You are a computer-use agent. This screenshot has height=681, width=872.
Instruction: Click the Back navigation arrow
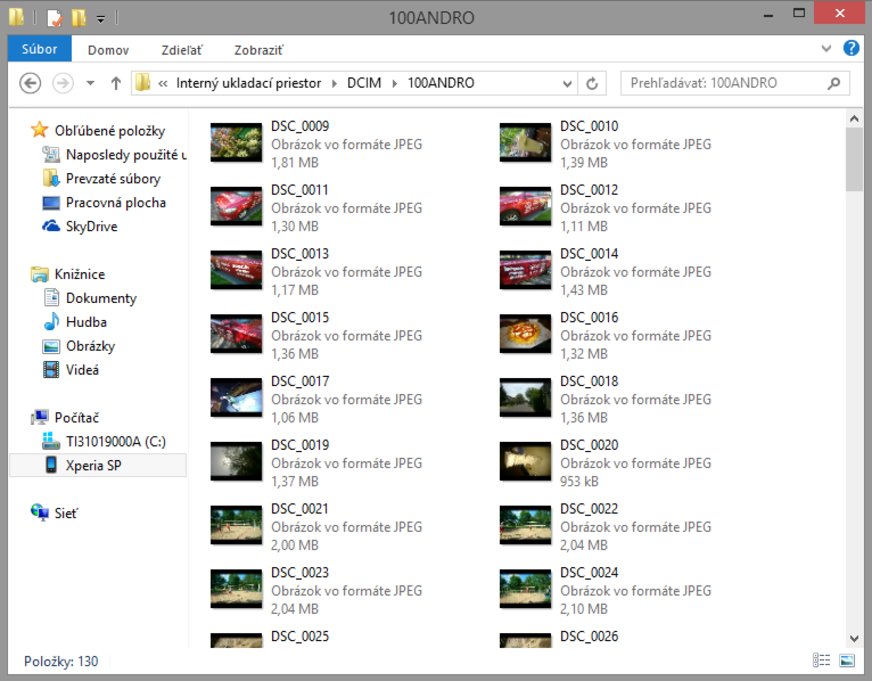(30, 84)
